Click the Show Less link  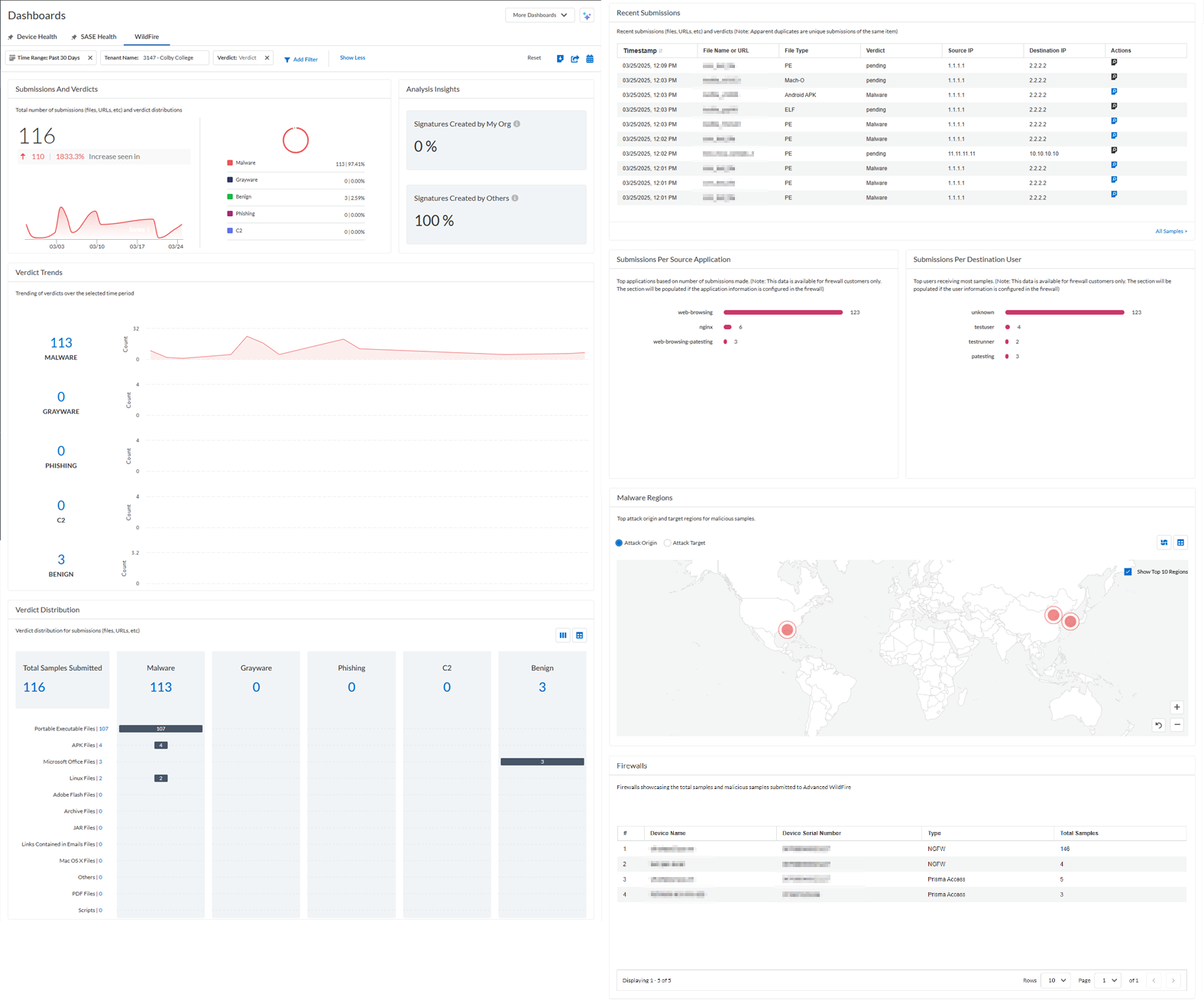click(352, 58)
